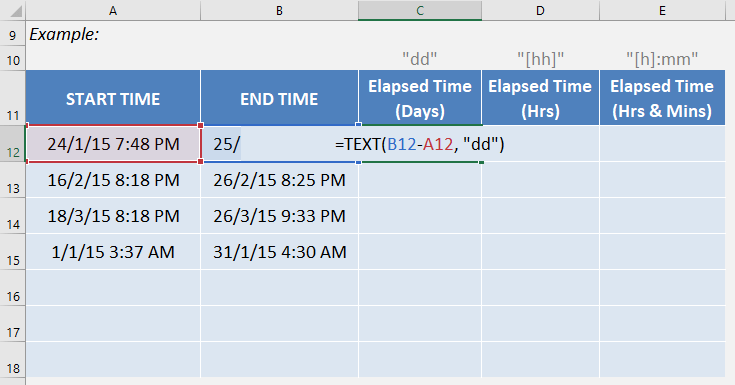The height and width of the screenshot is (385, 735).
Task: Click the Elapsed Time (Days) header
Action: pyautogui.click(x=420, y=98)
